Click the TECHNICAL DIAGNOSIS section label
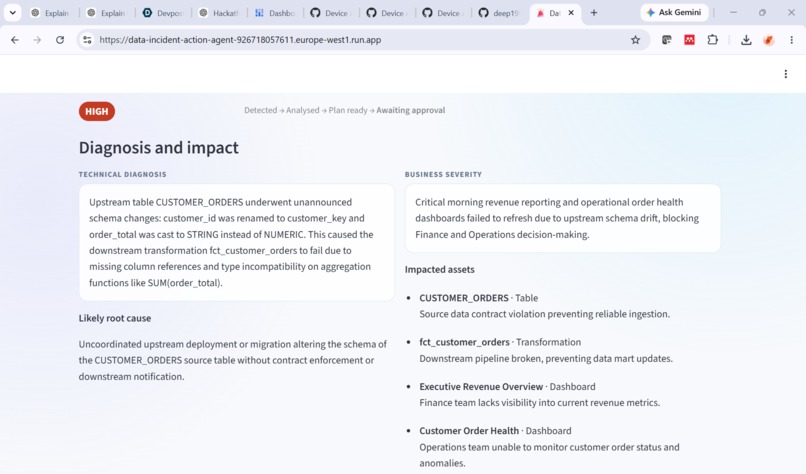 122,174
